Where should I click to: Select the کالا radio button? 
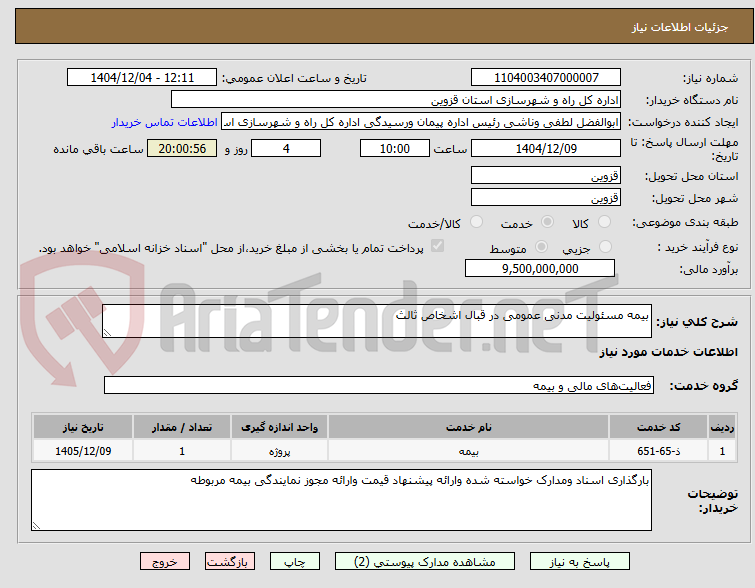point(604,222)
